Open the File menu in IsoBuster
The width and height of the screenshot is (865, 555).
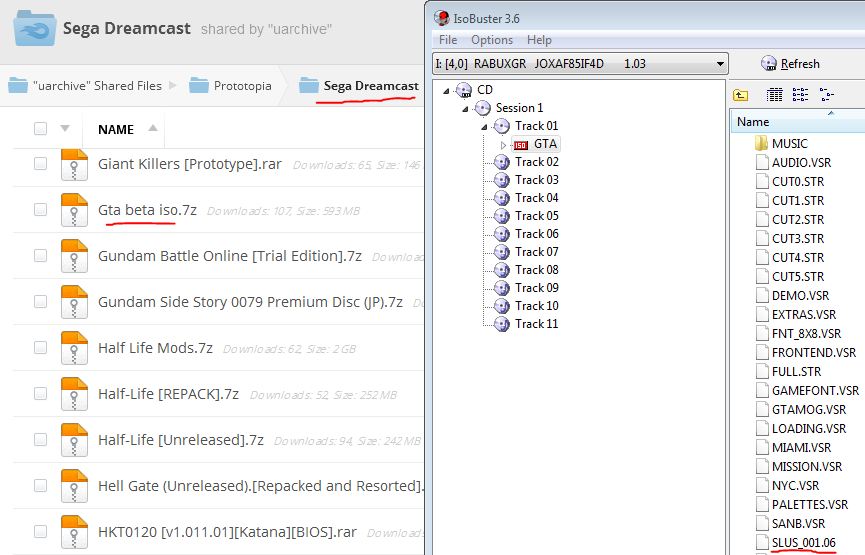click(448, 40)
